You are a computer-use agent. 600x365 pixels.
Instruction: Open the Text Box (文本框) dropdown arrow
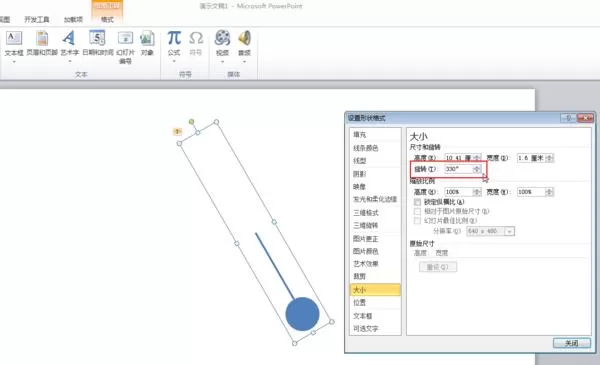click(14, 61)
